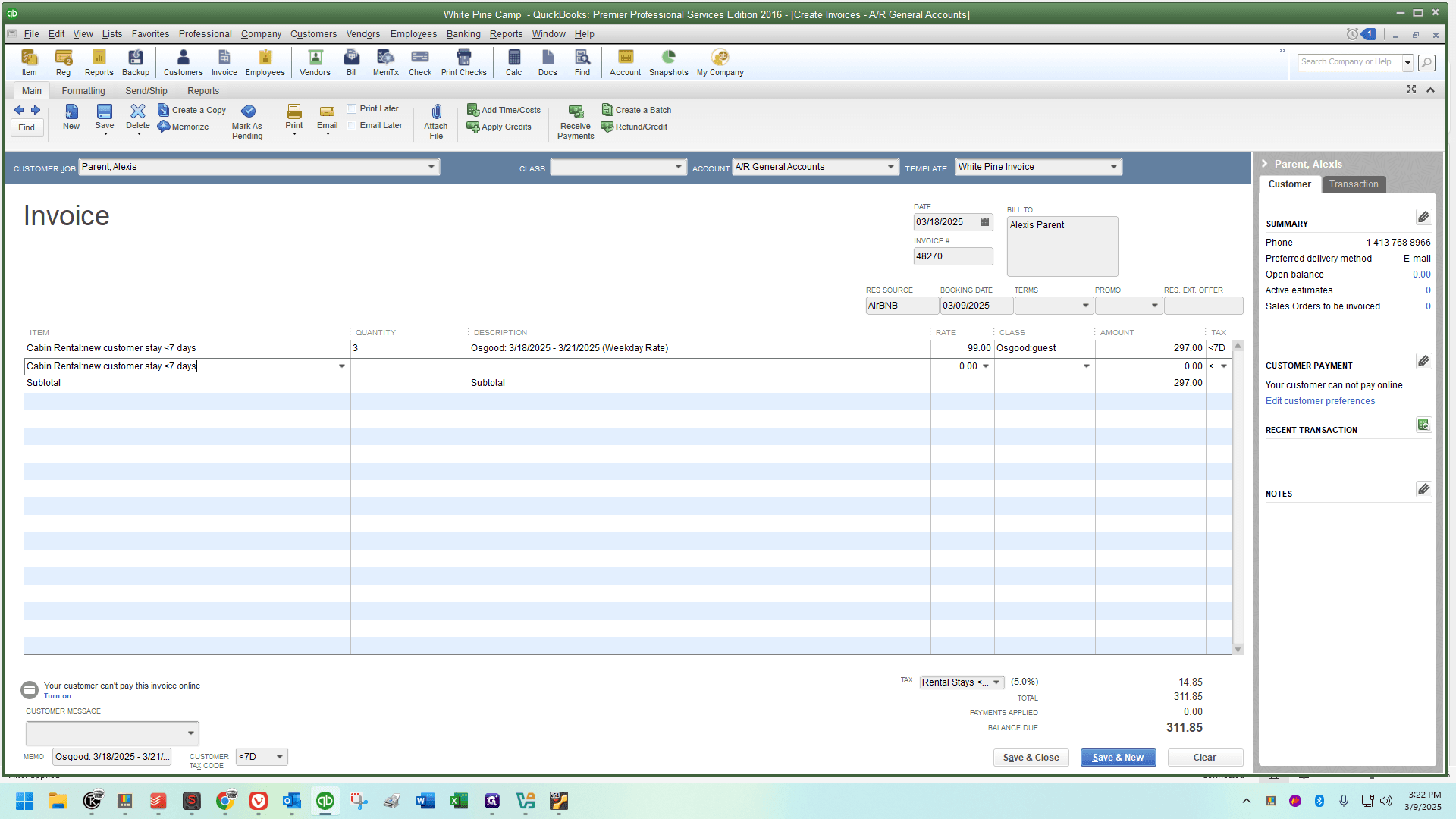
Task: Open the Customers center icon
Action: pyautogui.click(x=183, y=62)
